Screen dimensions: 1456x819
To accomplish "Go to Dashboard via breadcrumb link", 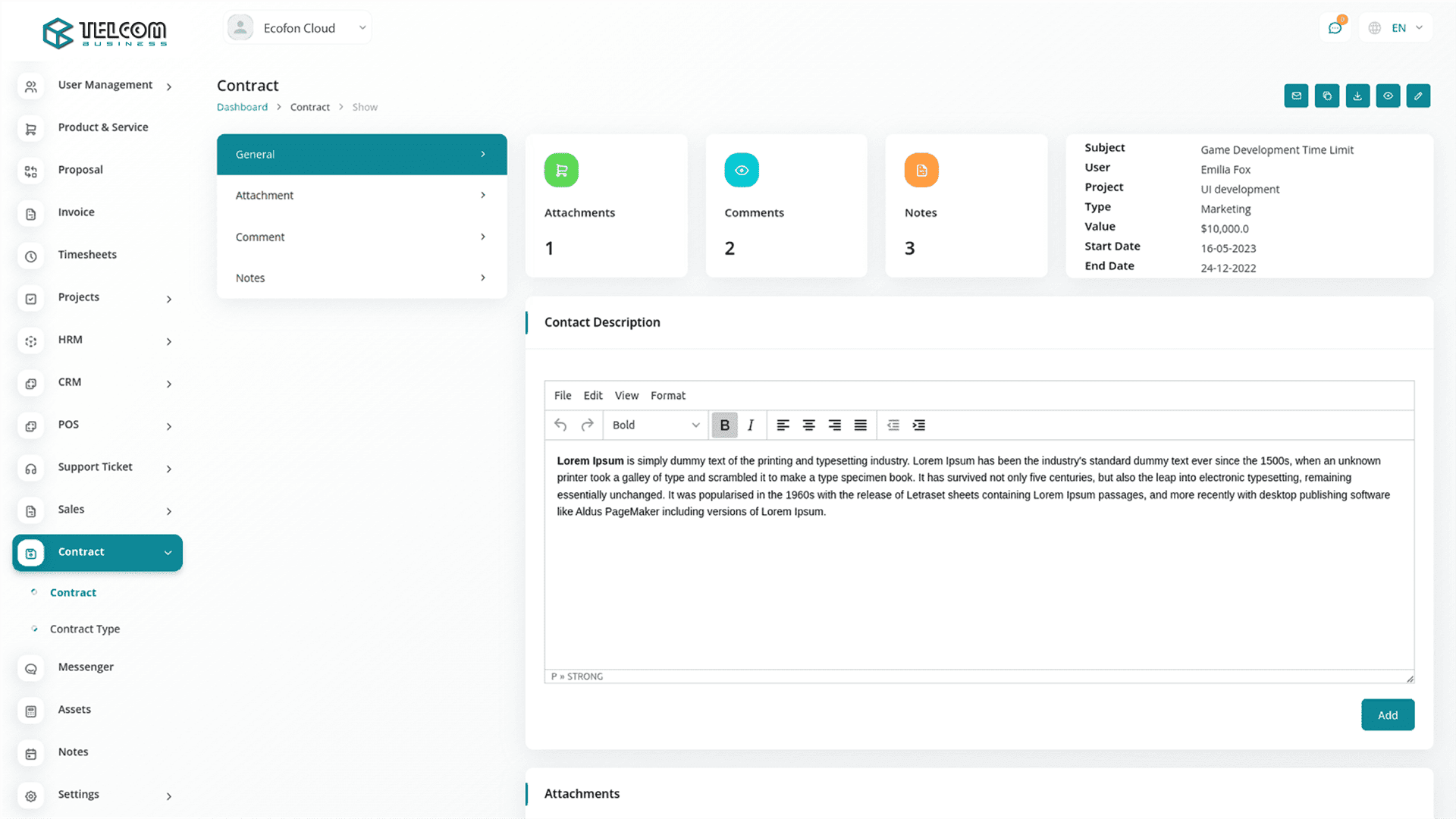I will [x=242, y=107].
